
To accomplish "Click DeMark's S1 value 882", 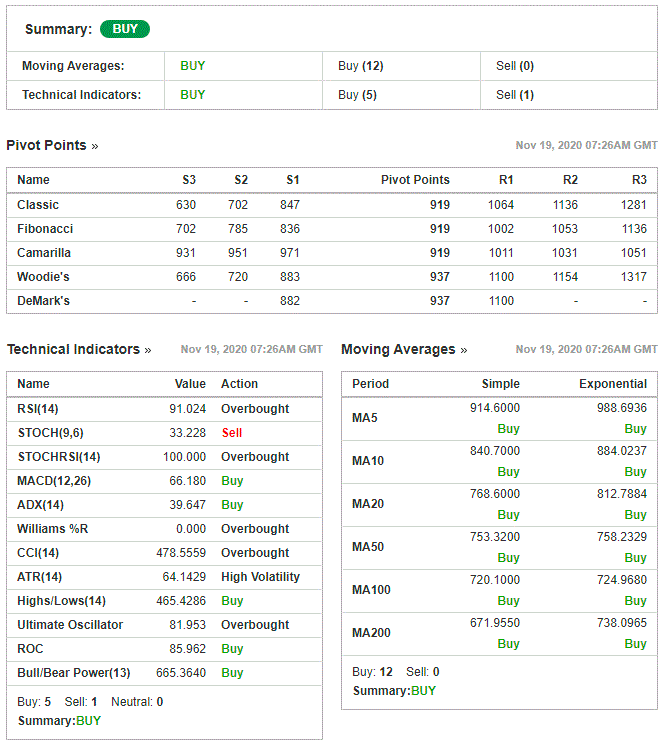I will pyautogui.click(x=290, y=301).
